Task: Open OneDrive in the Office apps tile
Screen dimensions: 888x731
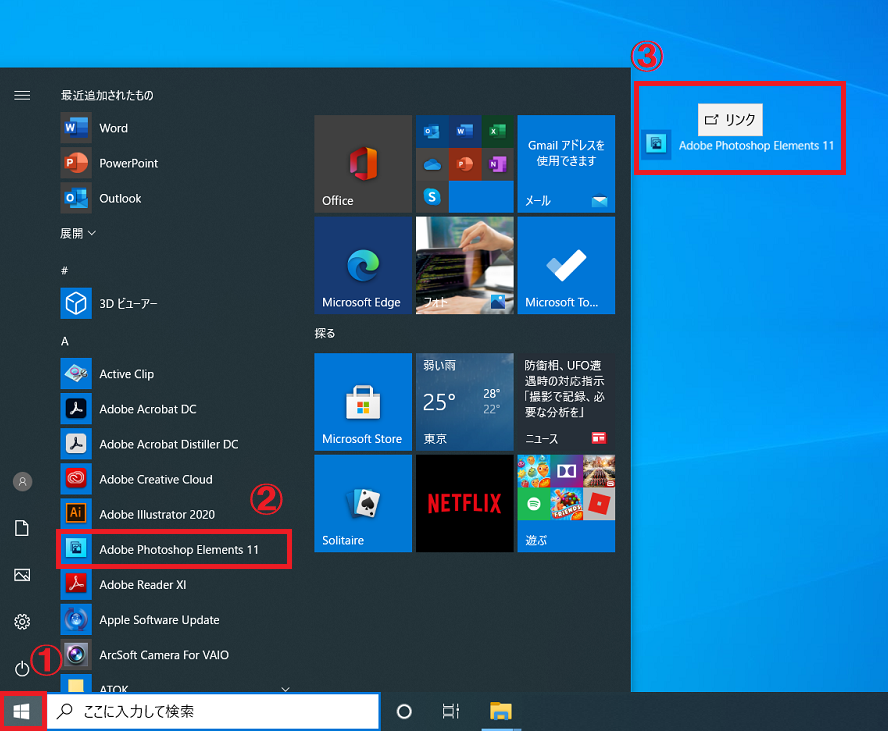Action: click(x=432, y=164)
